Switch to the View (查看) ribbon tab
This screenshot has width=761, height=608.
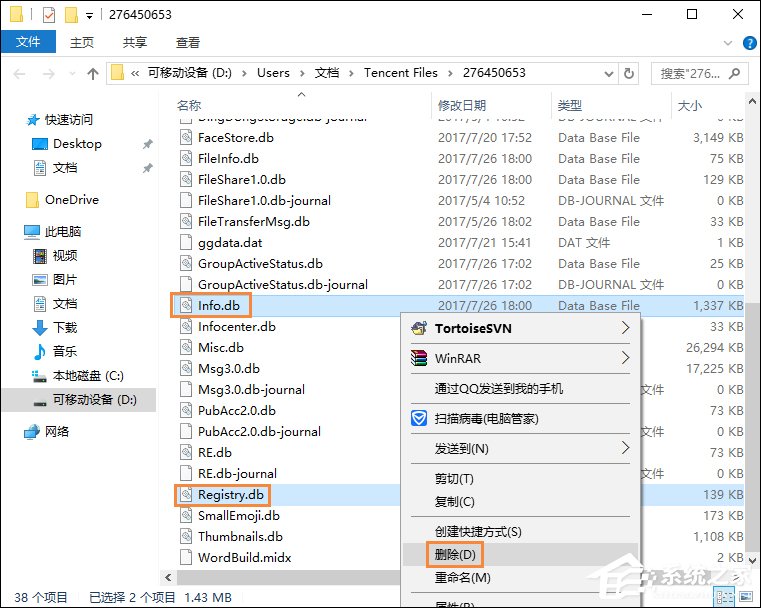[188, 43]
